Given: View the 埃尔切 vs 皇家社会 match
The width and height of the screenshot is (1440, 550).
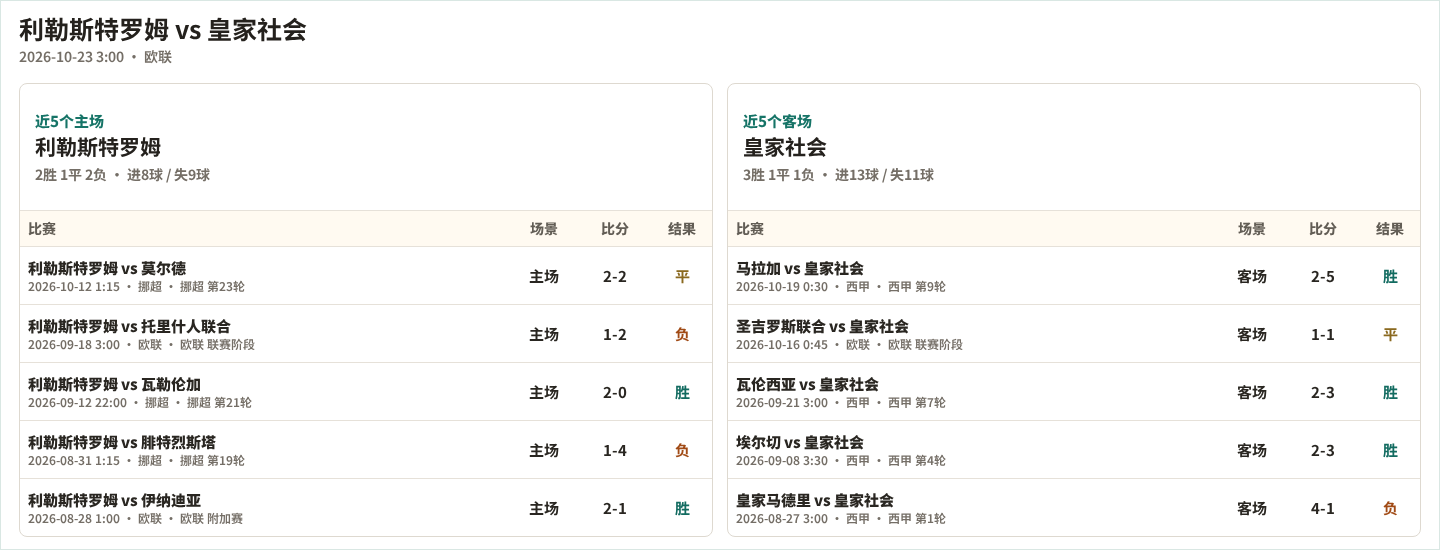Looking at the screenshot, I should pyautogui.click(x=1074, y=450).
